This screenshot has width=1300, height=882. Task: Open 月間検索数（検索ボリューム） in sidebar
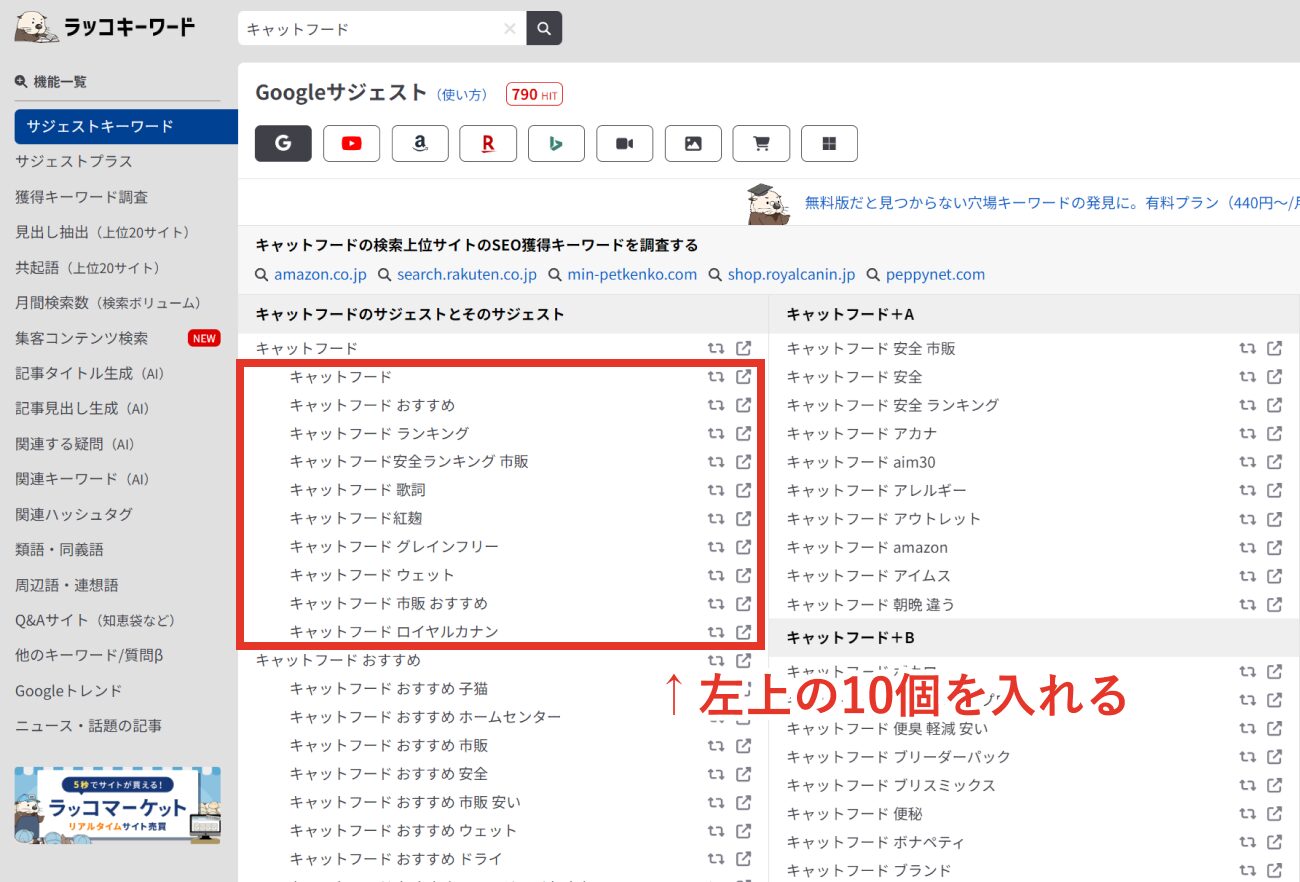coord(108,302)
